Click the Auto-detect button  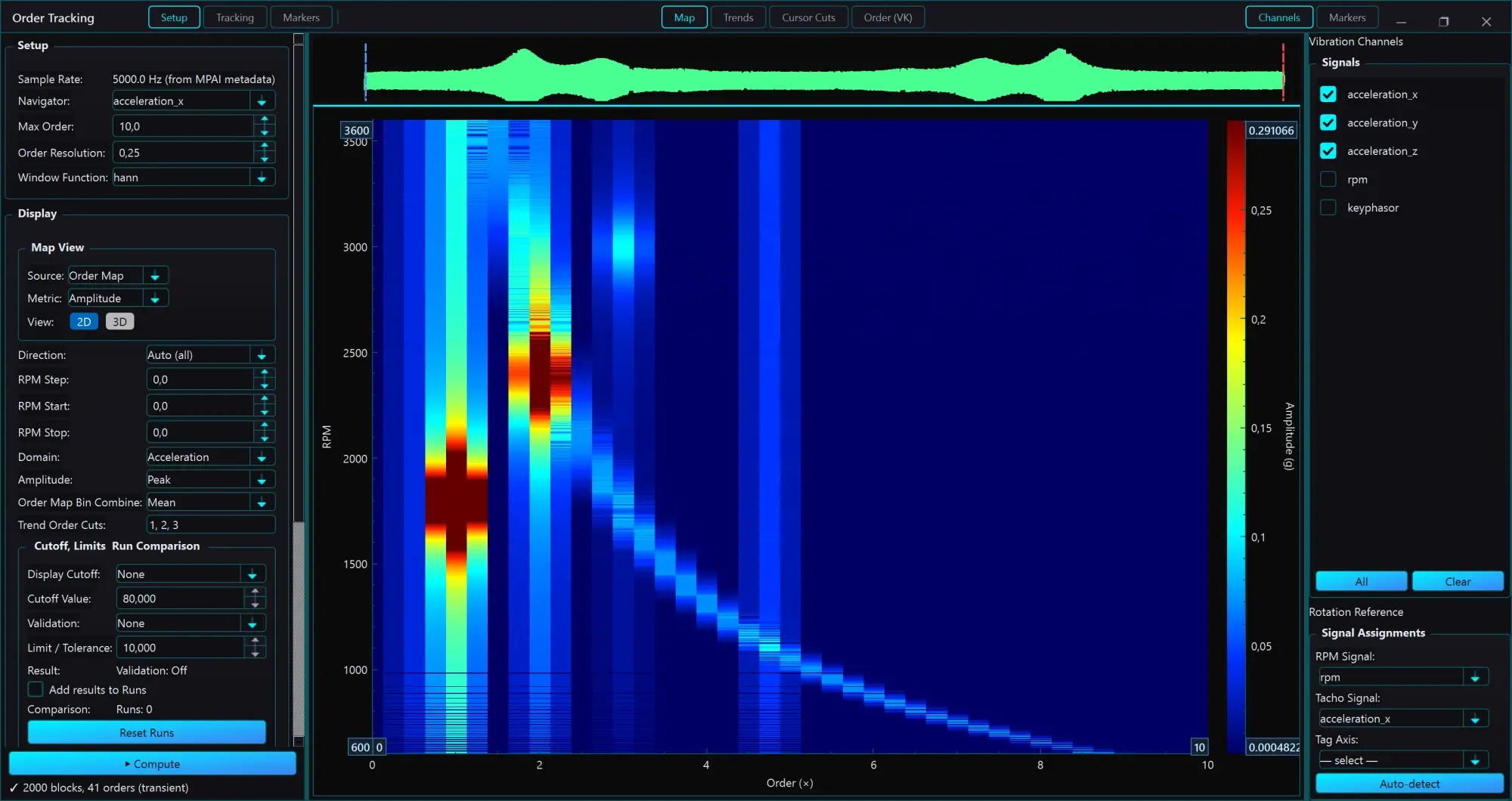click(x=1409, y=784)
